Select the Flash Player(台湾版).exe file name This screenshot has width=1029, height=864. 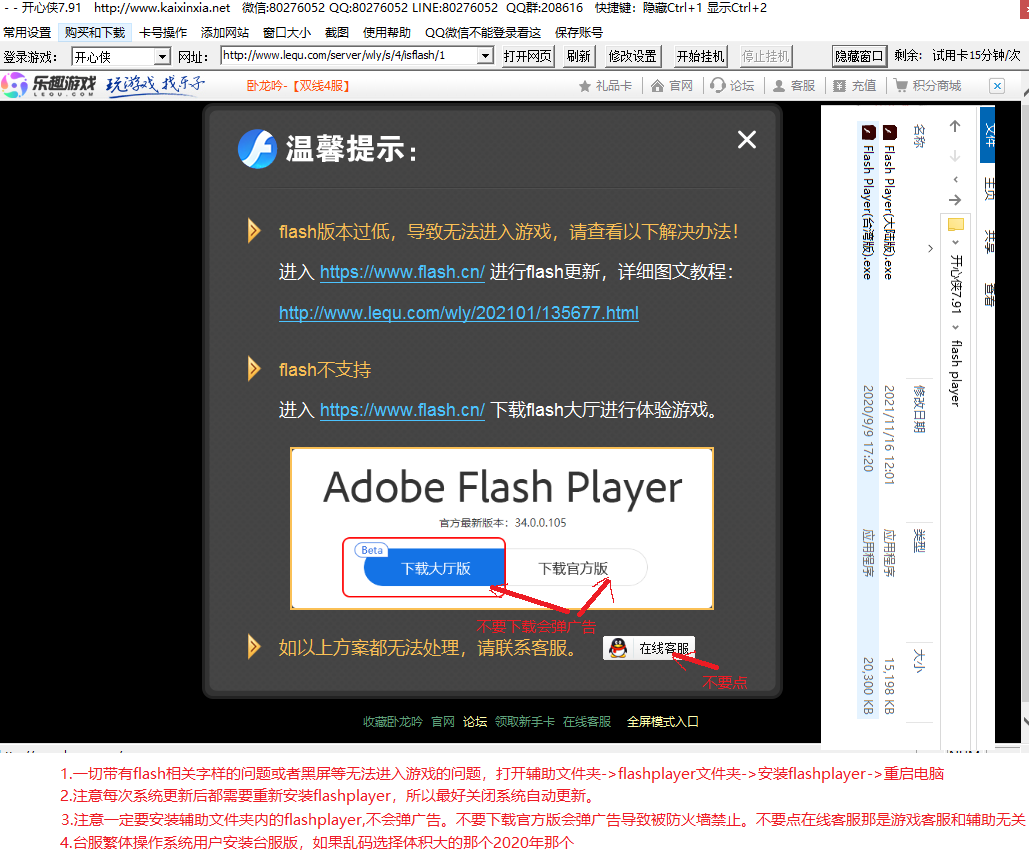click(868, 213)
